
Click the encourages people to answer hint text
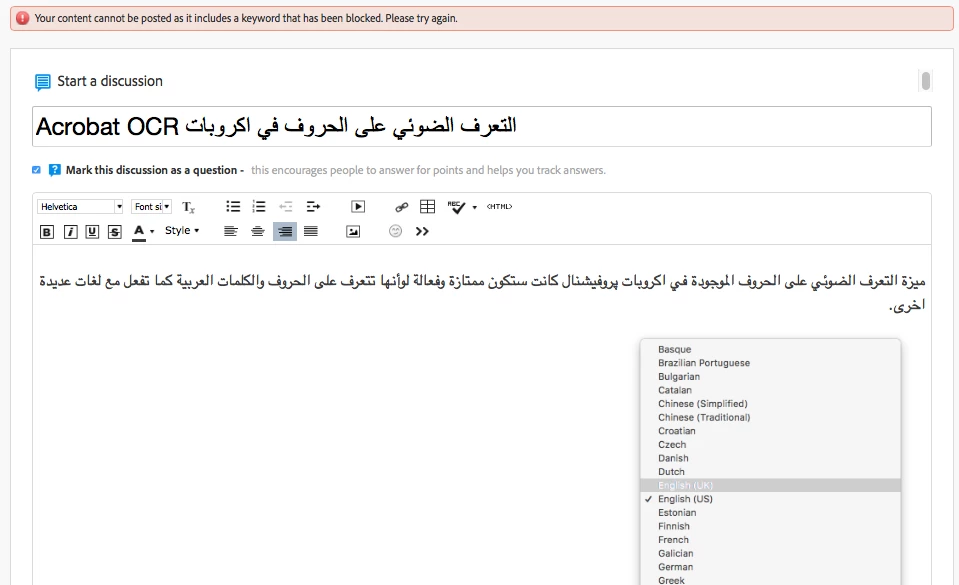[428, 170]
